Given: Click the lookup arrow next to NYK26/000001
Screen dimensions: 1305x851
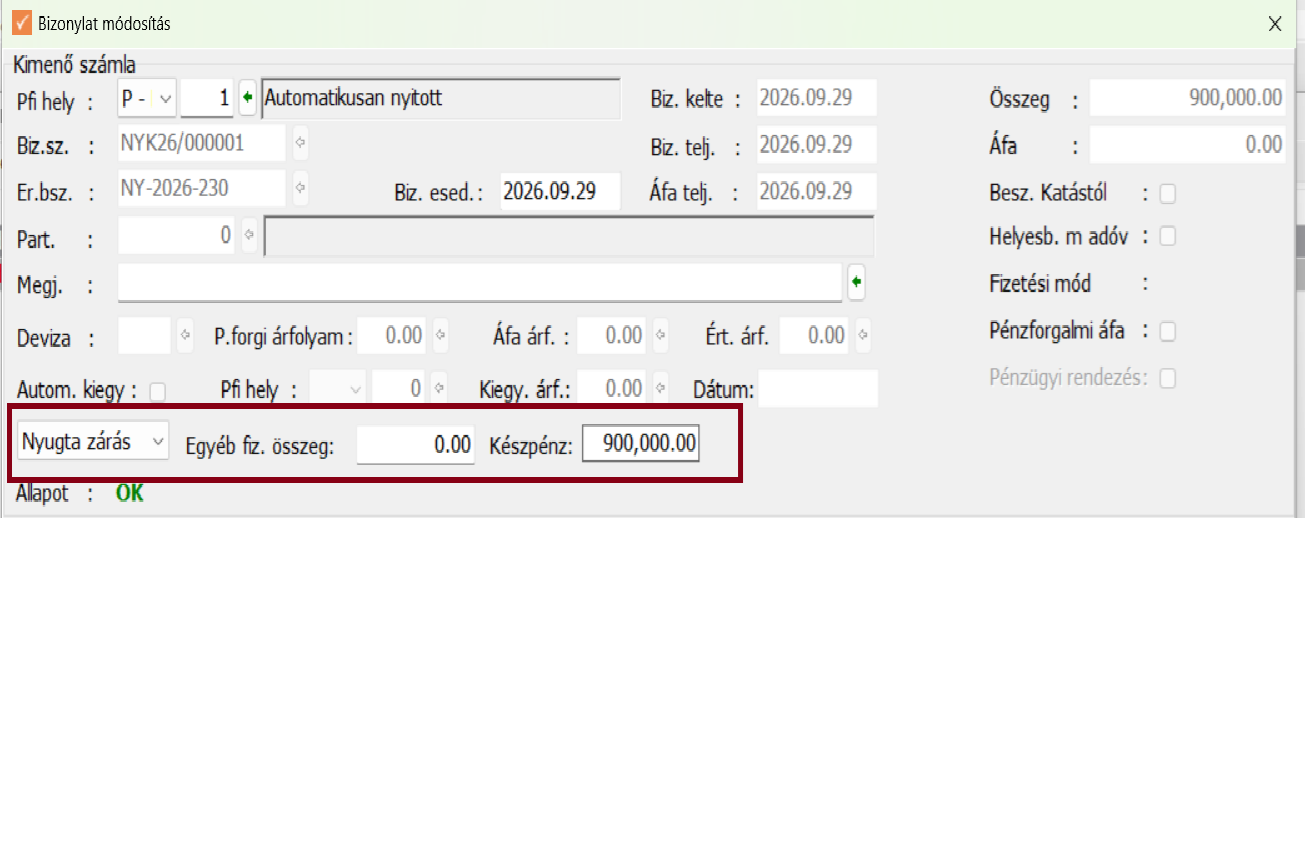Looking at the screenshot, I should tap(301, 144).
